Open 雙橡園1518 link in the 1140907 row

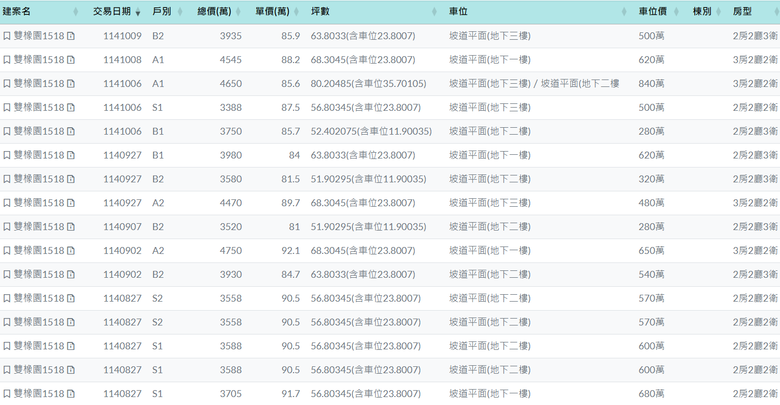click(39, 227)
